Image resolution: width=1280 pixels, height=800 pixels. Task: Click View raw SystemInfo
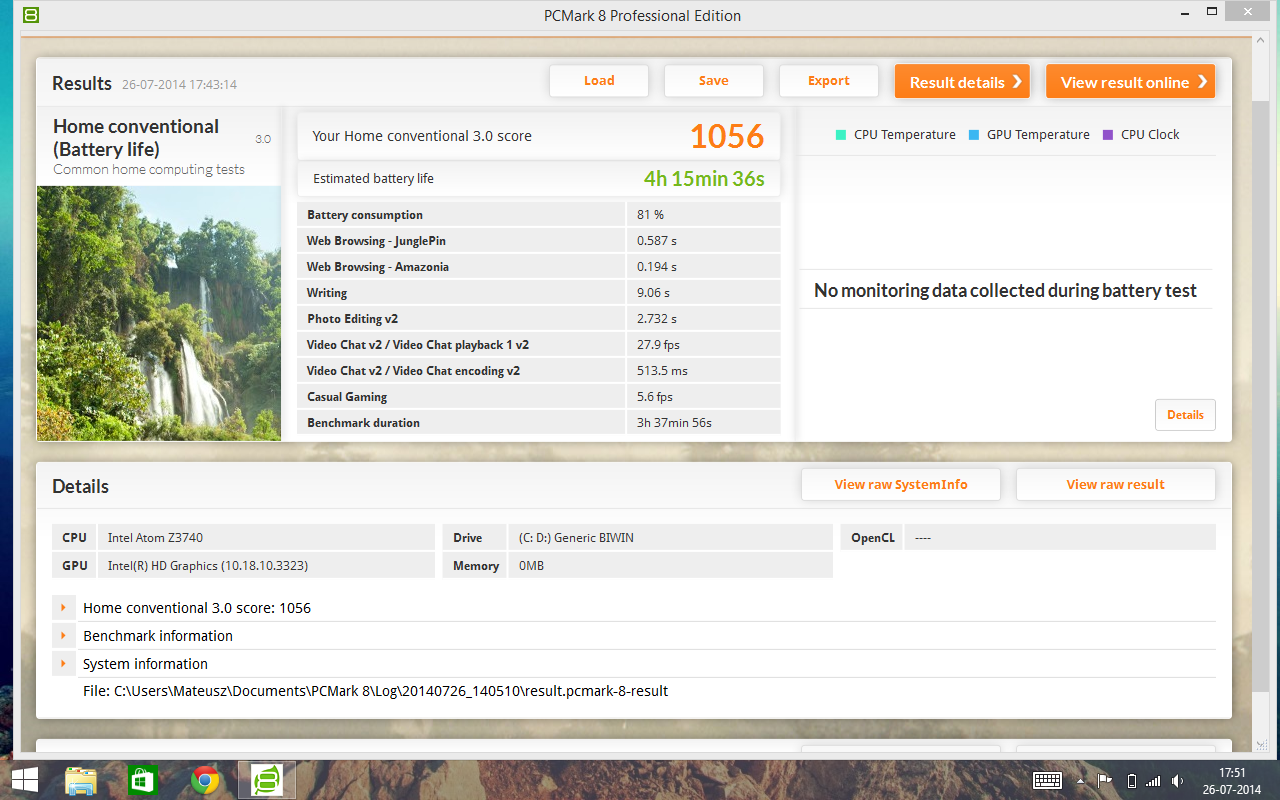(901, 485)
